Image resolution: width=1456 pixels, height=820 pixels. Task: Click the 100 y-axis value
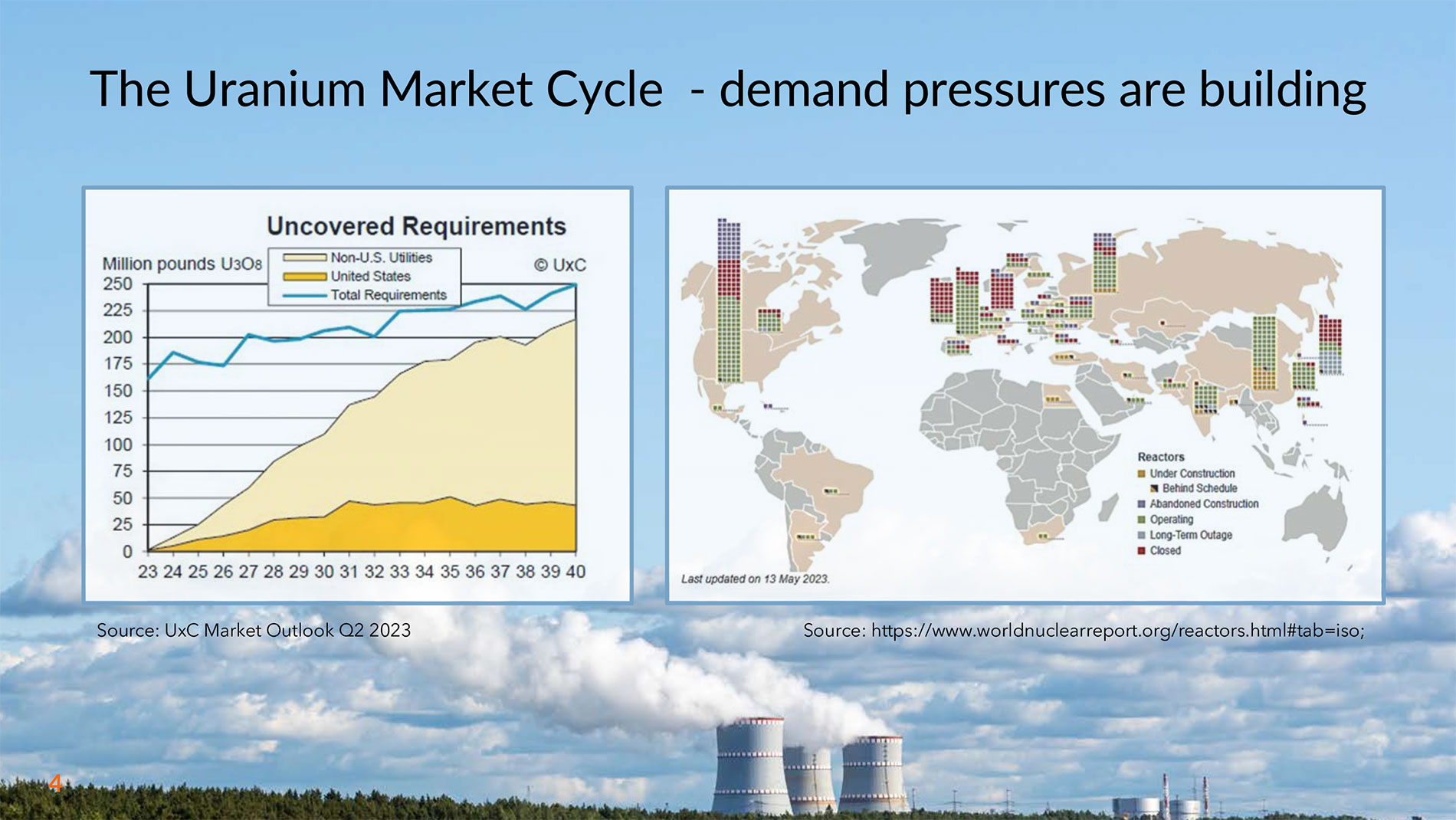click(117, 444)
